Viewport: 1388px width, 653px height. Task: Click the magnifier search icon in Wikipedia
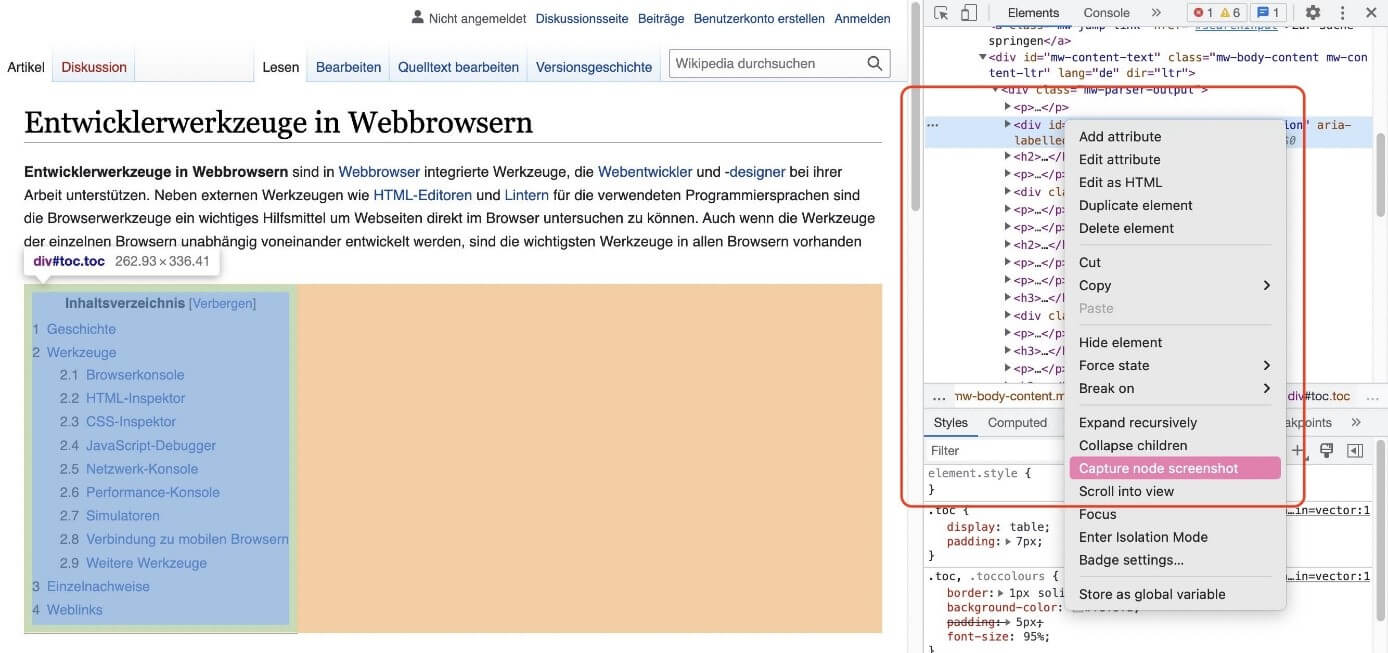click(x=875, y=64)
